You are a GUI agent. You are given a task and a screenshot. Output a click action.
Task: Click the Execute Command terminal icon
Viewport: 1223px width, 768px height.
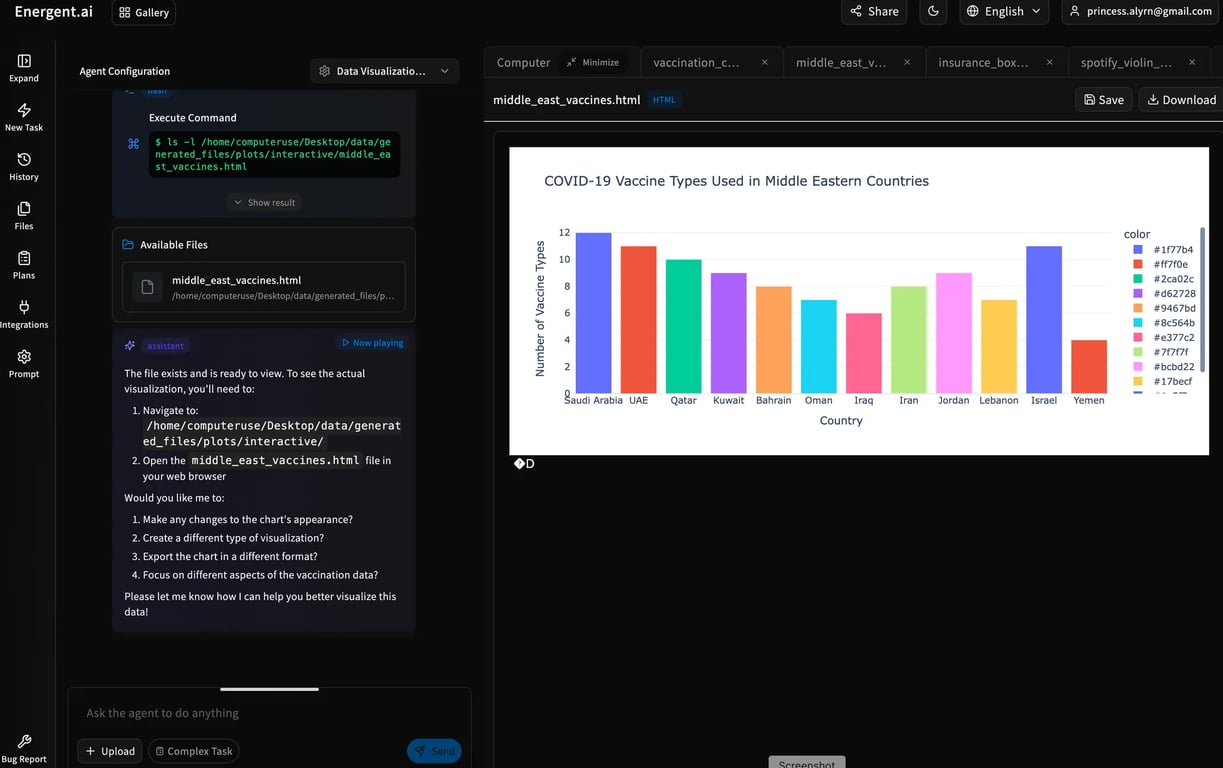tap(133, 144)
